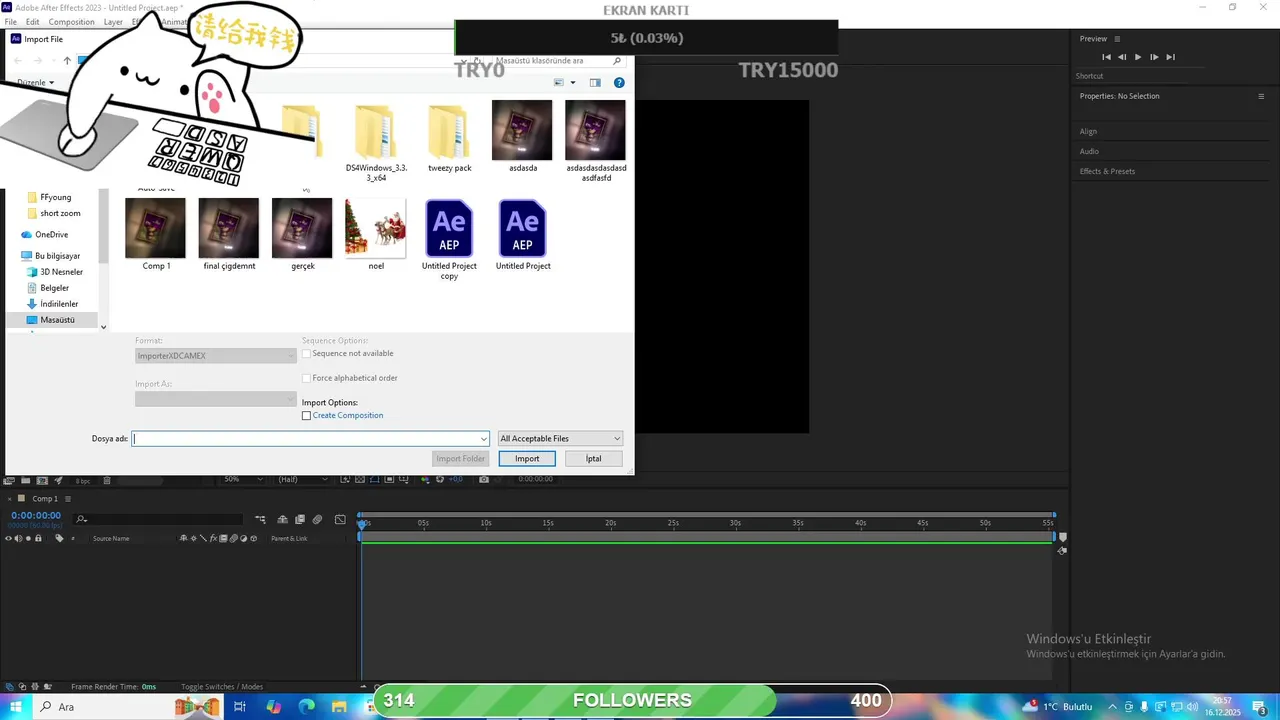Screen dimensions: 1280x720
Task: Open the All Acceptable Files type dropdown
Action: [x=560, y=438]
